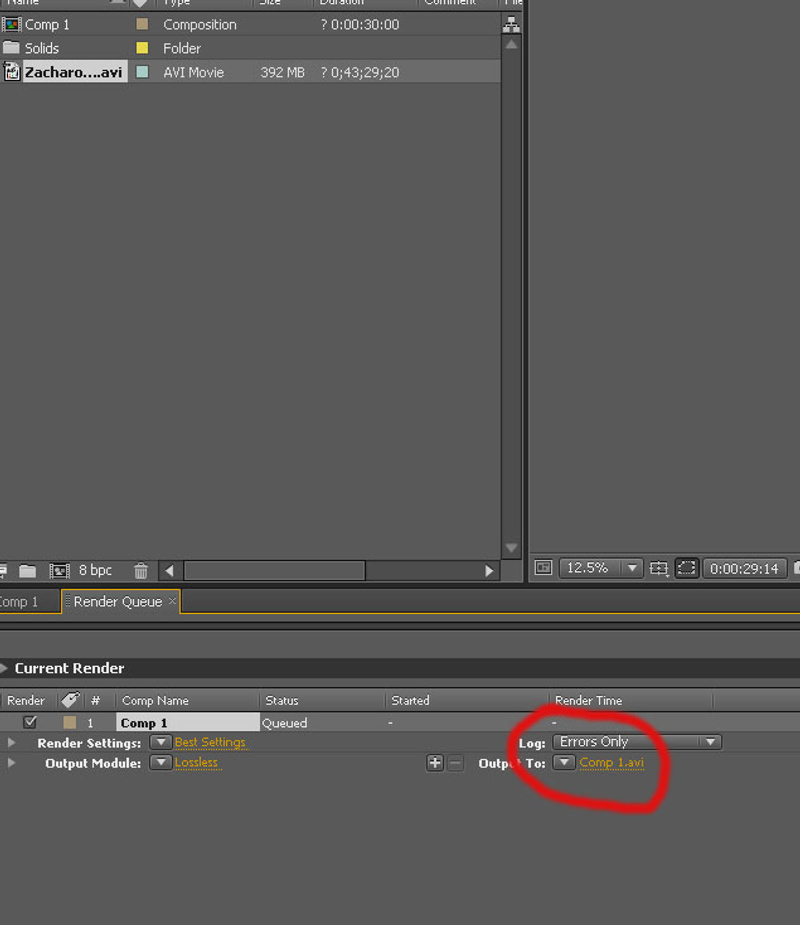Delete selected item with trash icon
The height and width of the screenshot is (925, 800).
click(x=141, y=570)
